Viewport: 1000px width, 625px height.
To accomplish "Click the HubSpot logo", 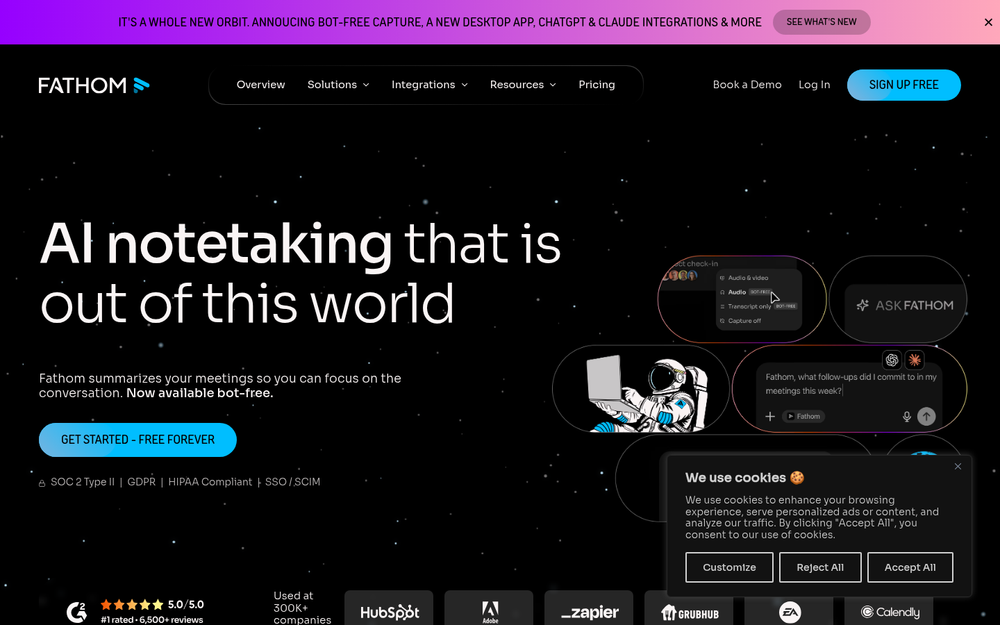I will click(389, 612).
